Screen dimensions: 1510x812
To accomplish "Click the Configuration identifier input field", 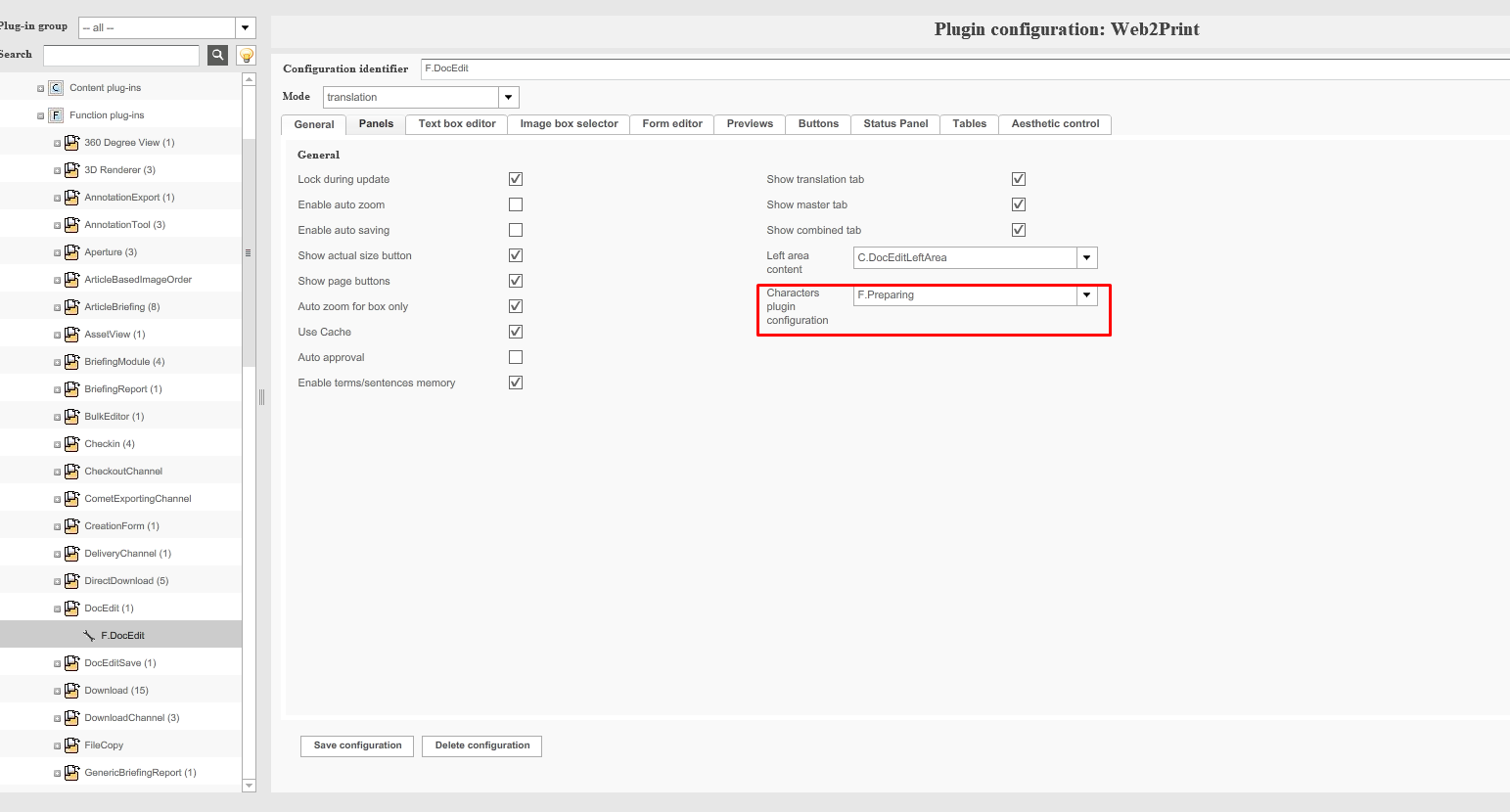I will click(685, 68).
